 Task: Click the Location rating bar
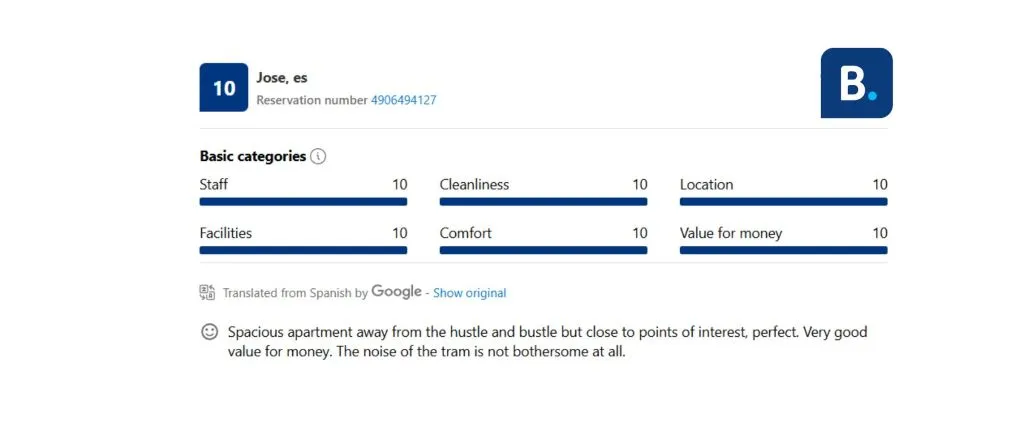click(783, 202)
